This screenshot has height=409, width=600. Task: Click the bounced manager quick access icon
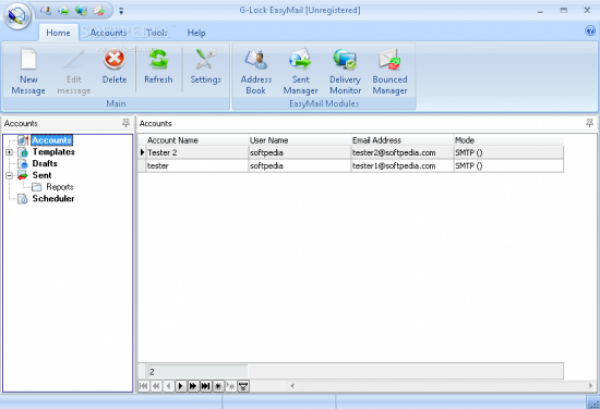pos(99,10)
